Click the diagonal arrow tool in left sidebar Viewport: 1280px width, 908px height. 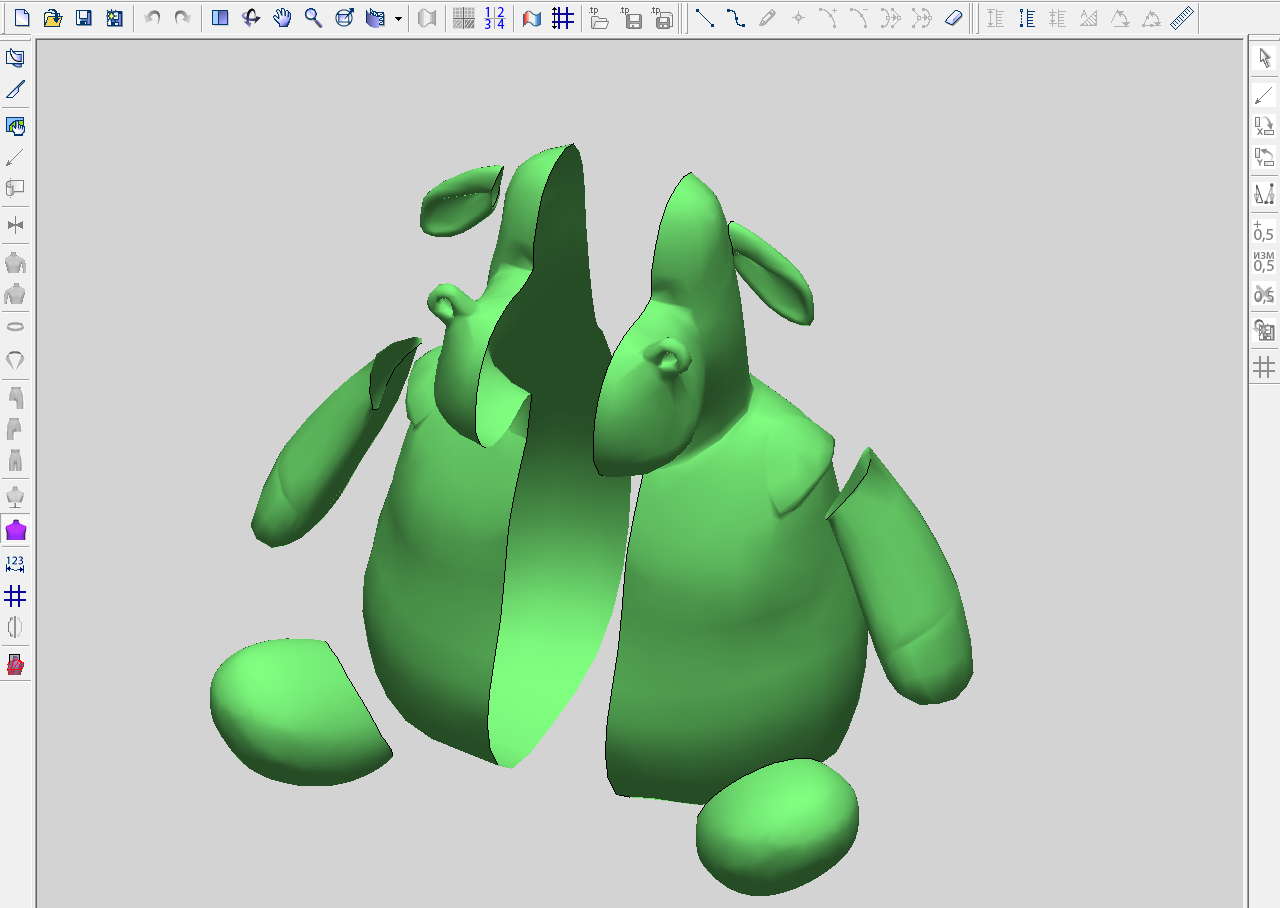point(15,157)
